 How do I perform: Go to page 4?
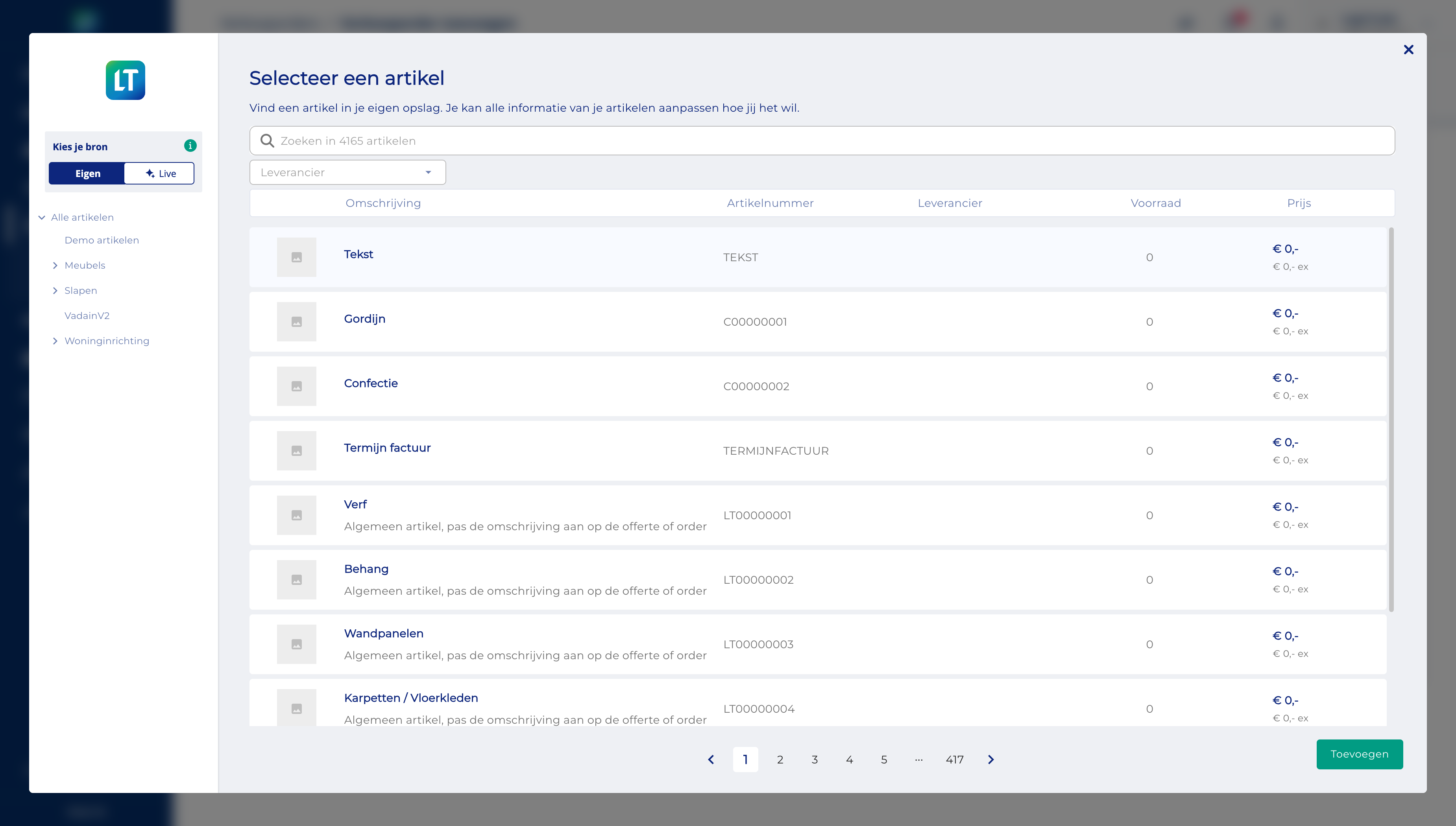850,760
